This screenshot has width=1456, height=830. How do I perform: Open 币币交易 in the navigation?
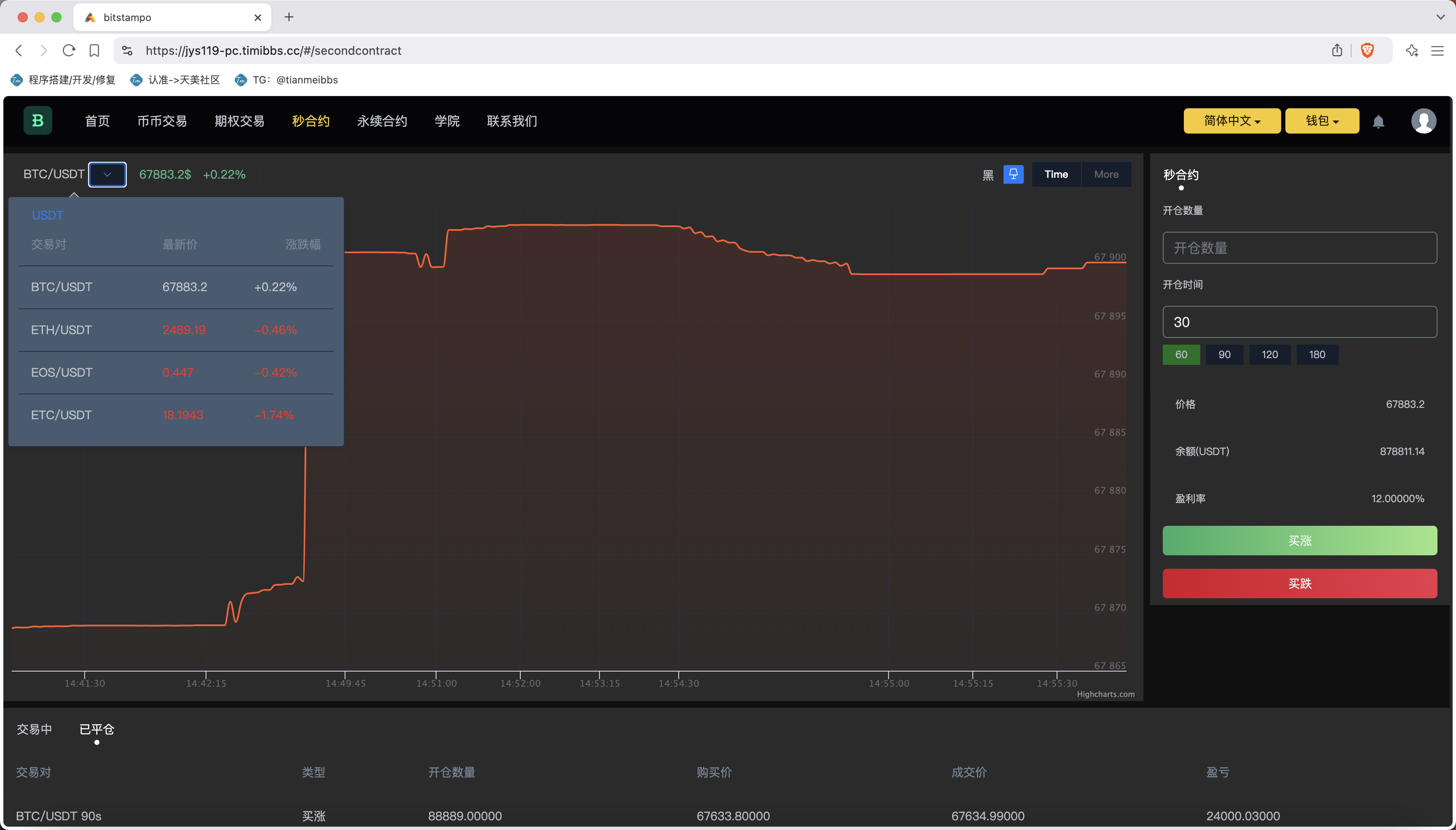[162, 121]
